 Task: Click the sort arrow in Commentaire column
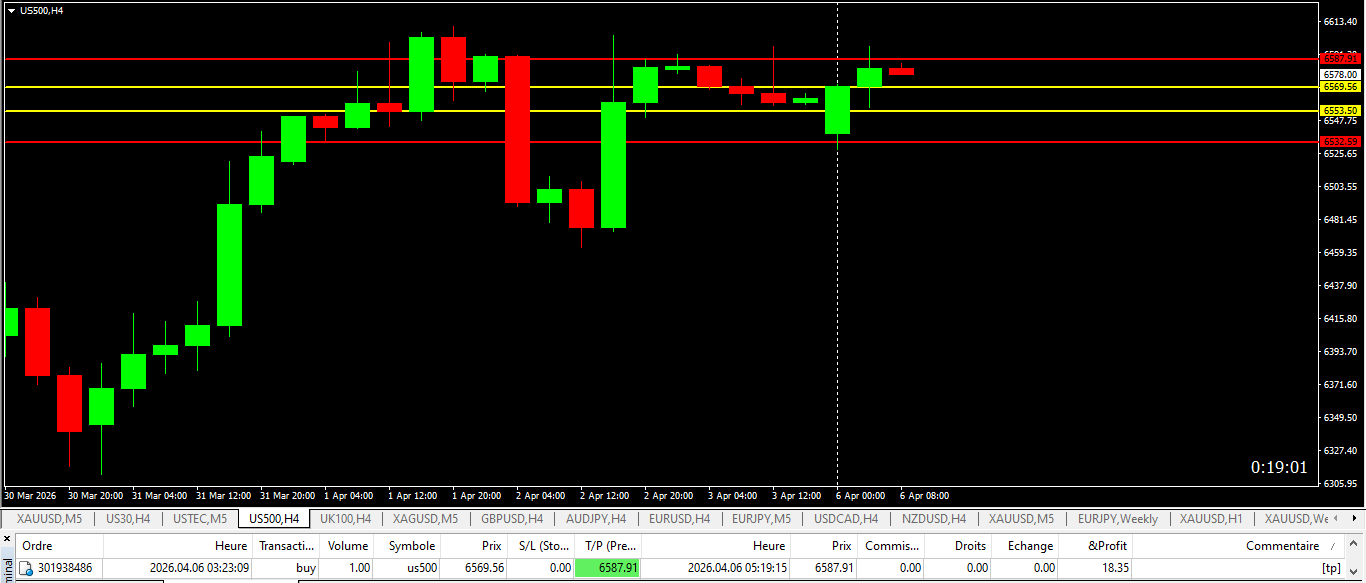[1331, 546]
